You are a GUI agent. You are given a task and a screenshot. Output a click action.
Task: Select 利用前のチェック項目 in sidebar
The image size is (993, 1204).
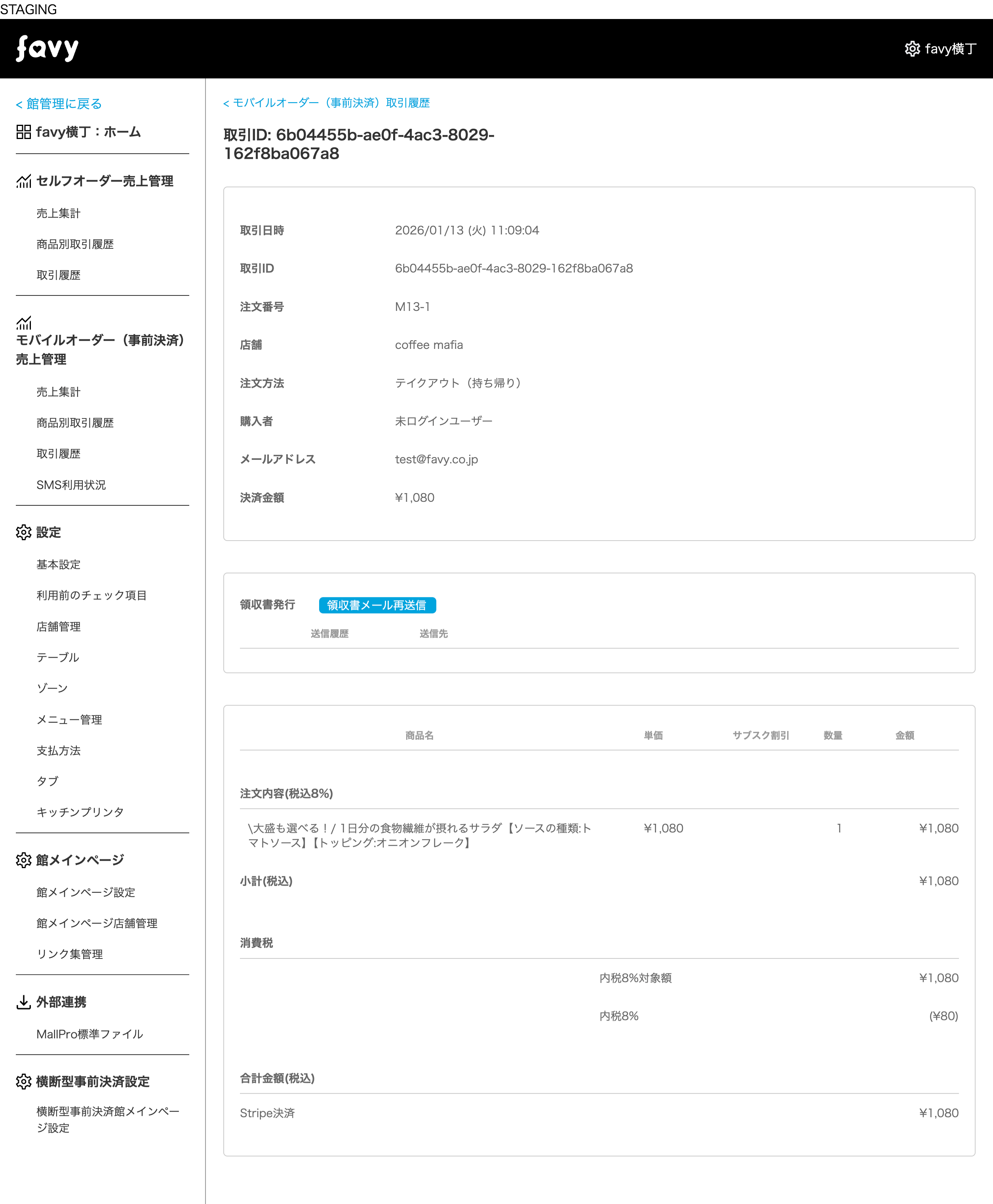(91, 595)
